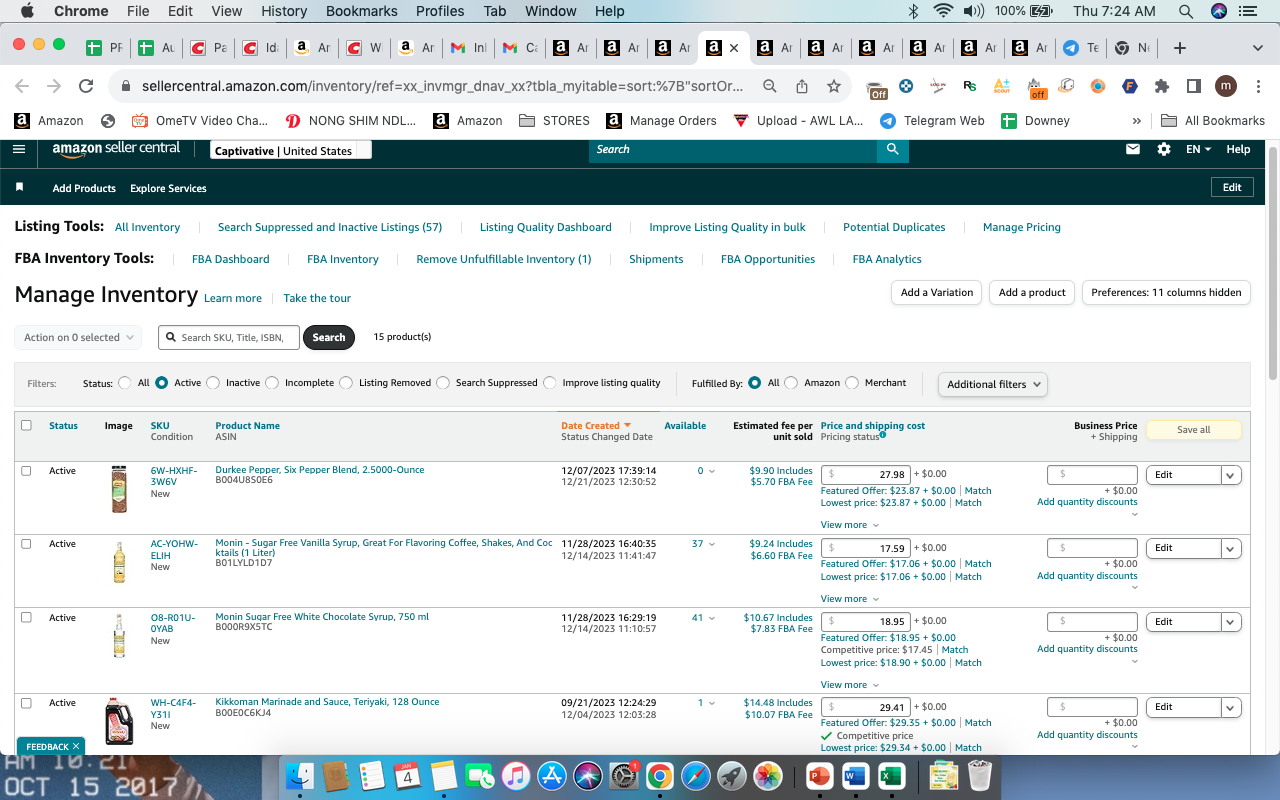Click the search magnifier button in Seller Central

tap(892, 149)
